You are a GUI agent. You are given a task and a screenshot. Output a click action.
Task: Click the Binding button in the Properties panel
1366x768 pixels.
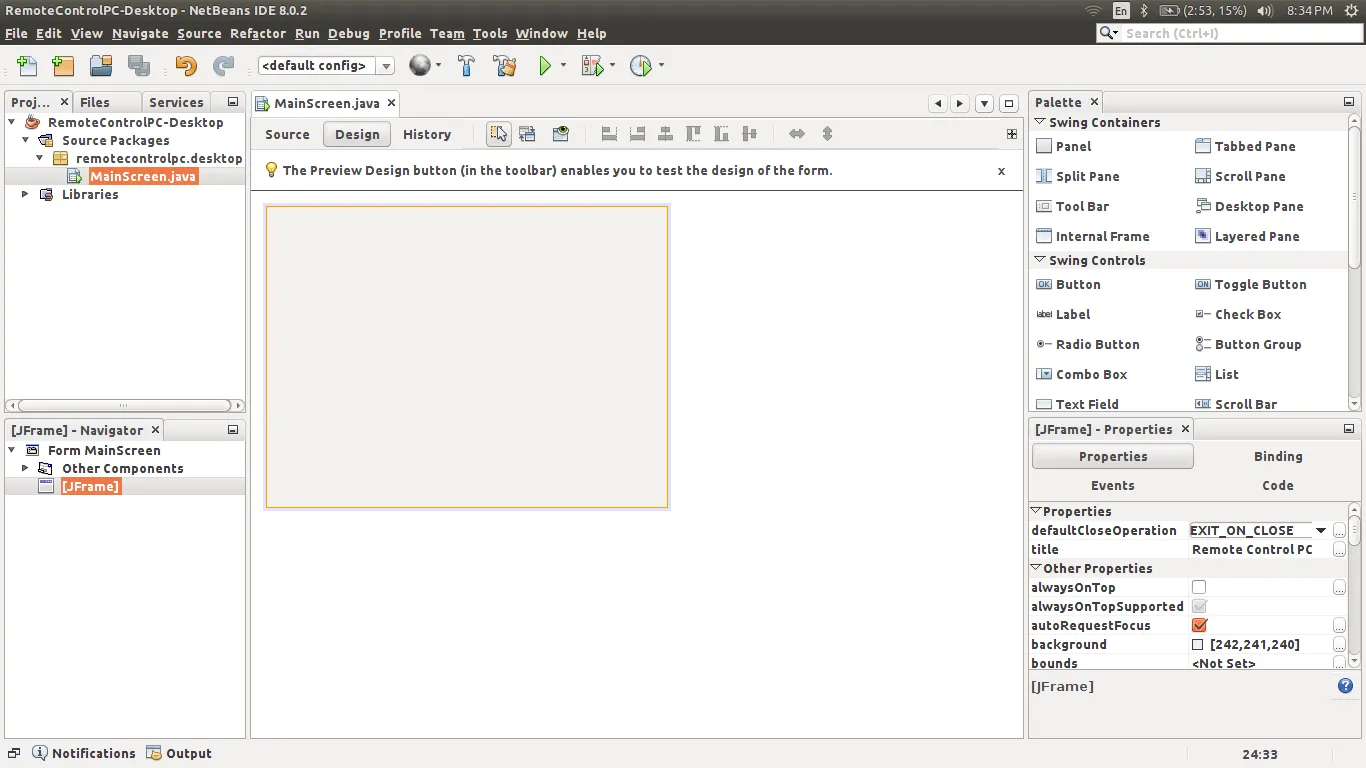(1278, 456)
